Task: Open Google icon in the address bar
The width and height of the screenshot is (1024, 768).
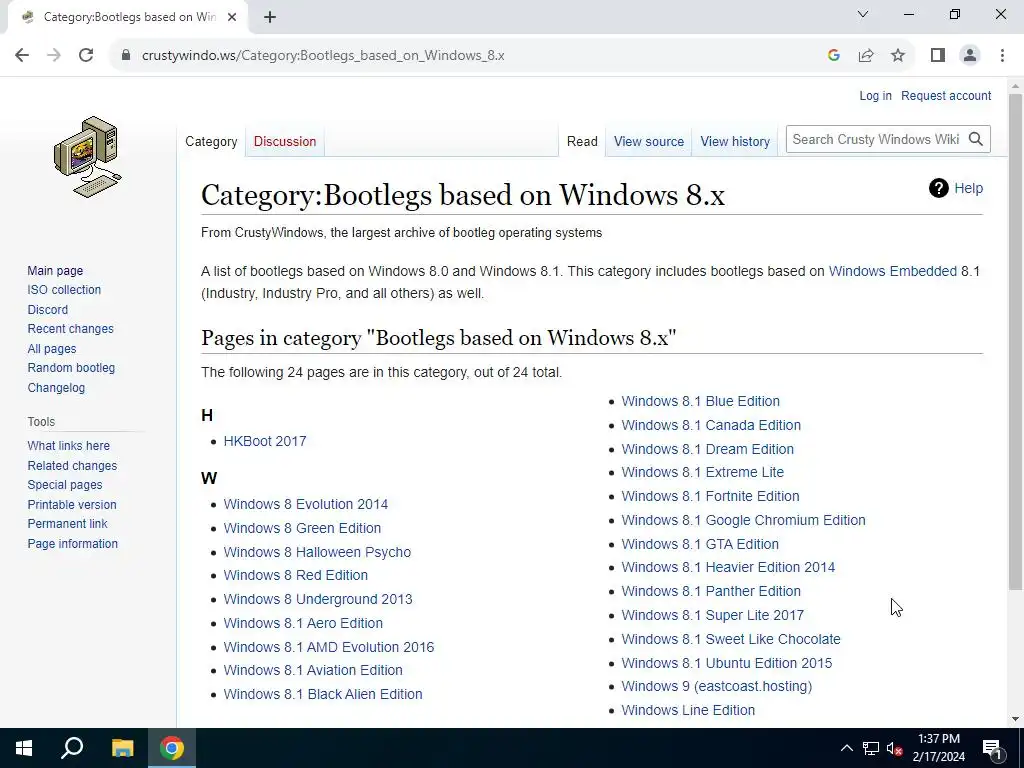Action: click(833, 56)
